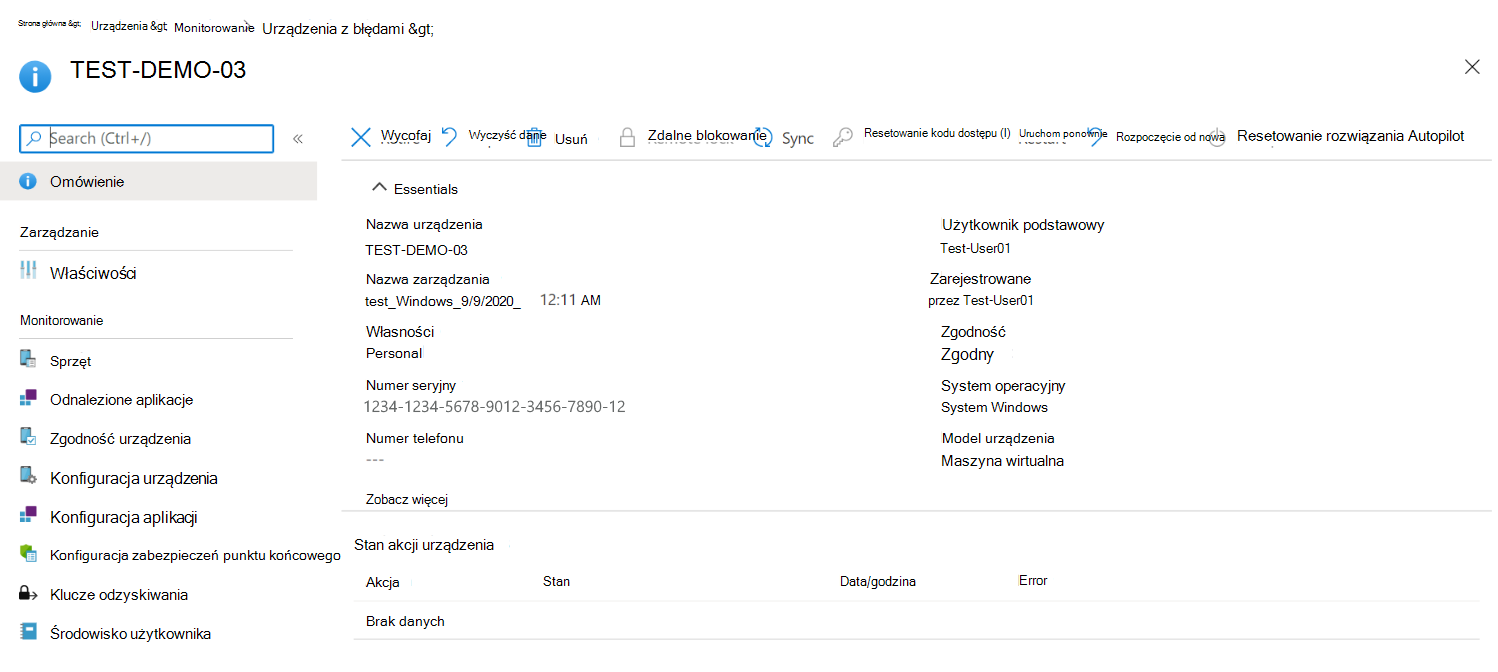The width and height of the screenshot is (1498, 672).
Task: Select the Środowisko użytkownika notebook icon
Action: (x=29, y=633)
